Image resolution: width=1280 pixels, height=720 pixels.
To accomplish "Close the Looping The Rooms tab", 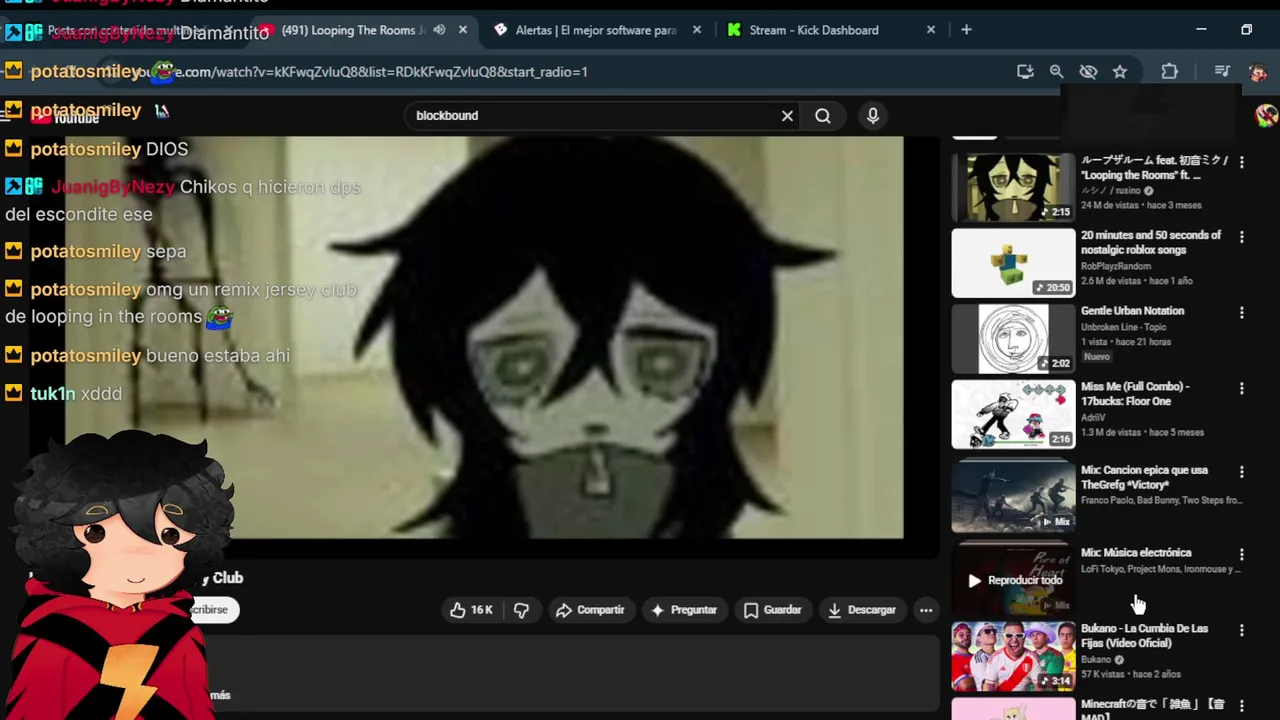I will [x=463, y=30].
